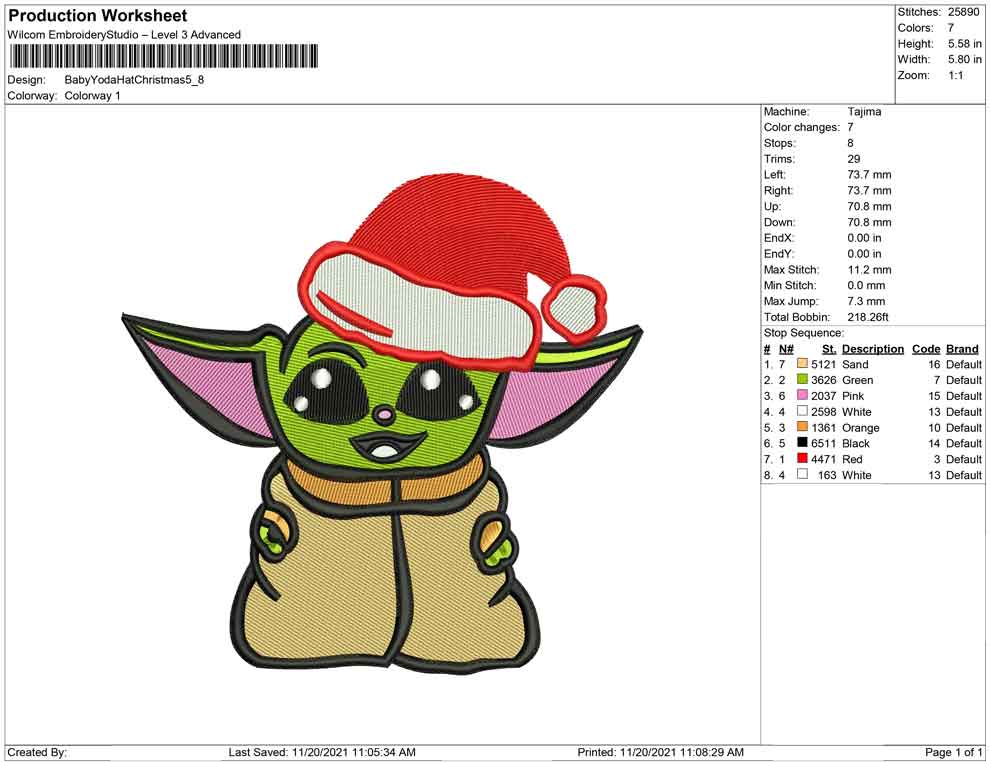Click the Red color swatch in stop sequence
This screenshot has width=990, height=762.
[x=802, y=458]
